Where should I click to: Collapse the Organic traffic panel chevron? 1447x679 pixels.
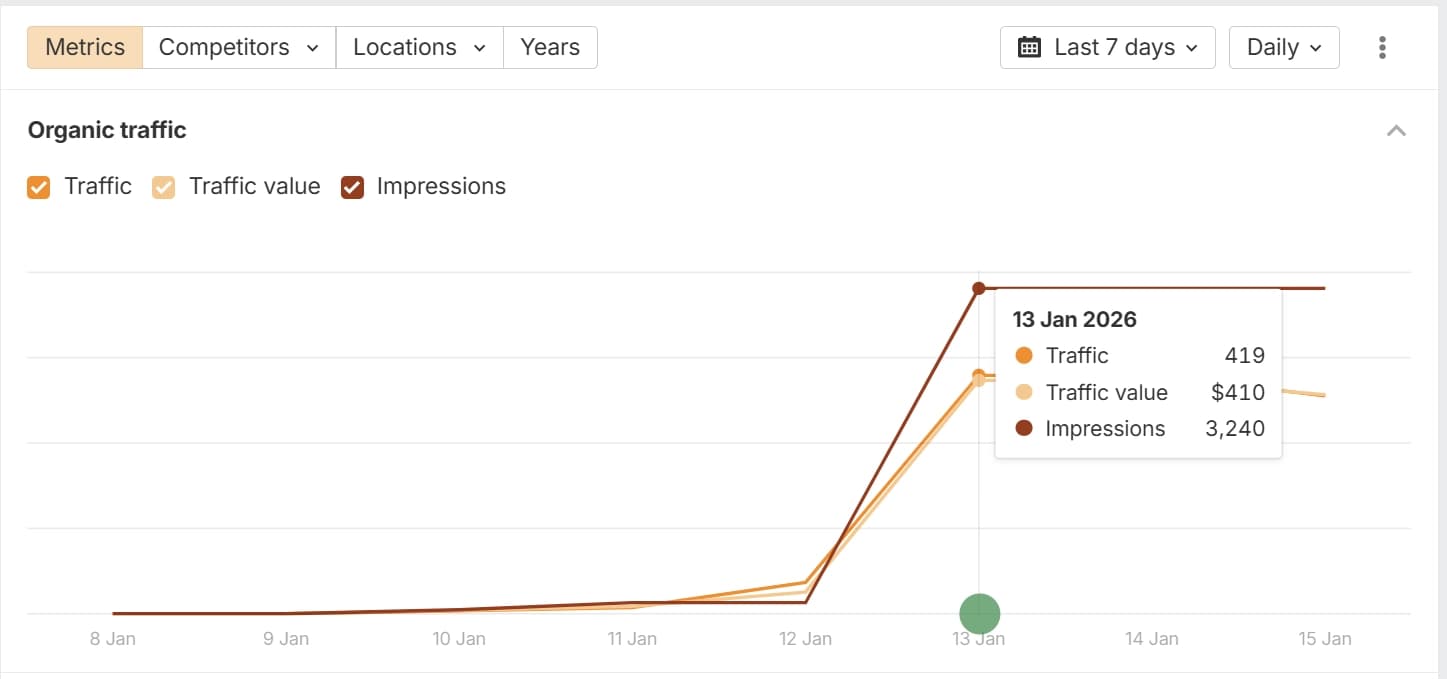pos(1396,130)
